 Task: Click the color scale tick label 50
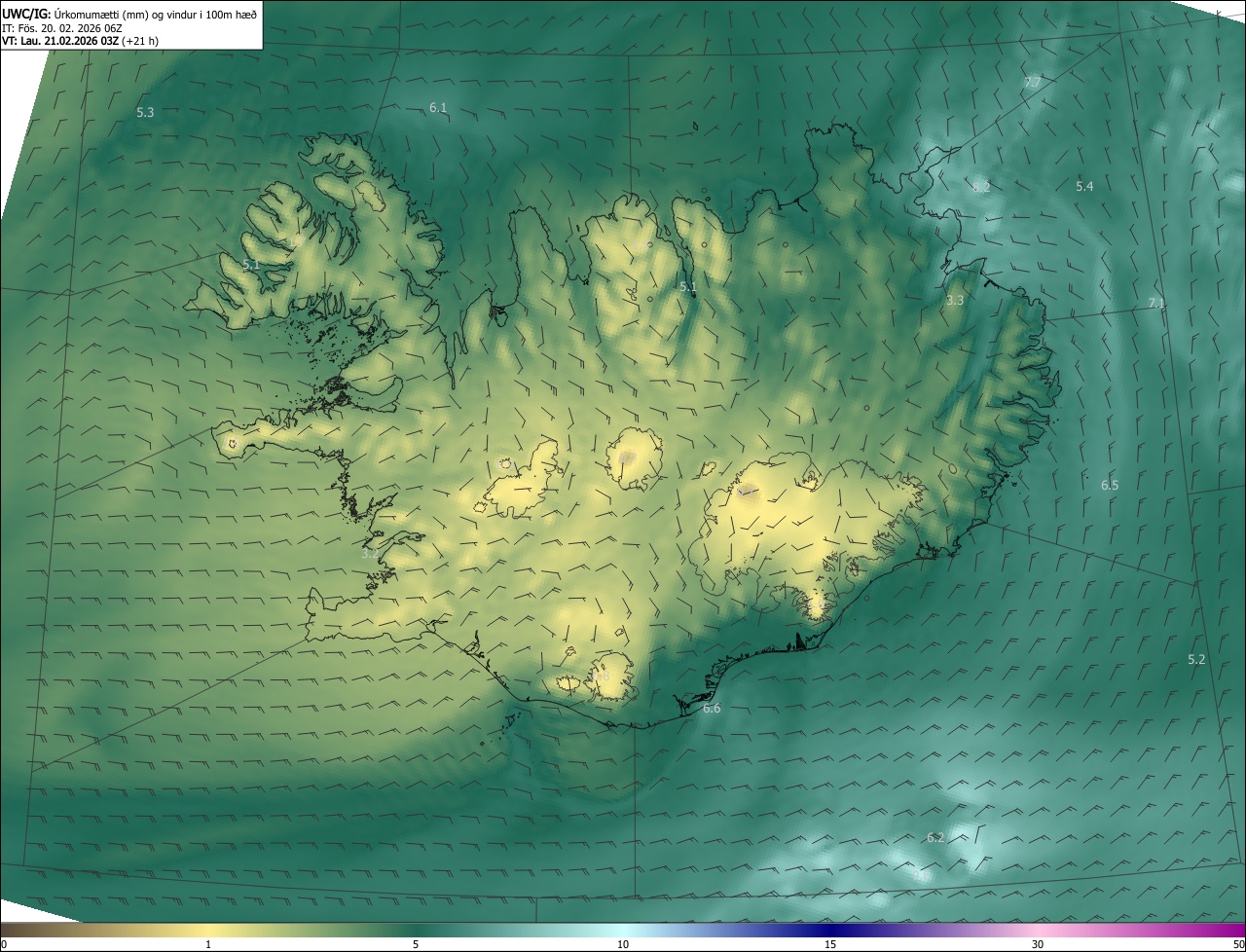tap(1238, 944)
